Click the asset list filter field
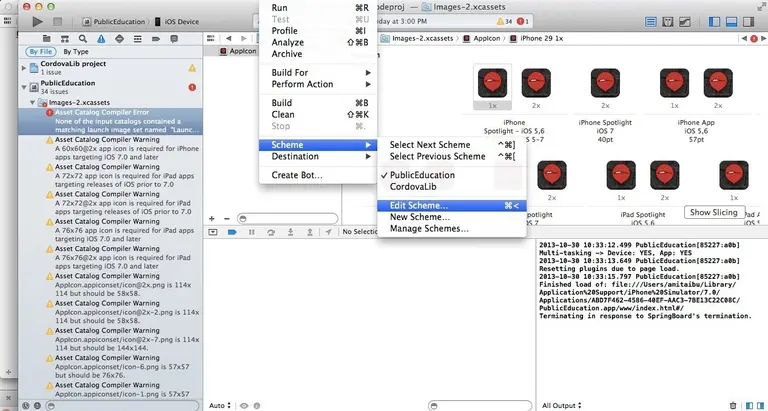Image resolution: width=768 pixels, height=411 pixels. pyautogui.click(x=288, y=218)
